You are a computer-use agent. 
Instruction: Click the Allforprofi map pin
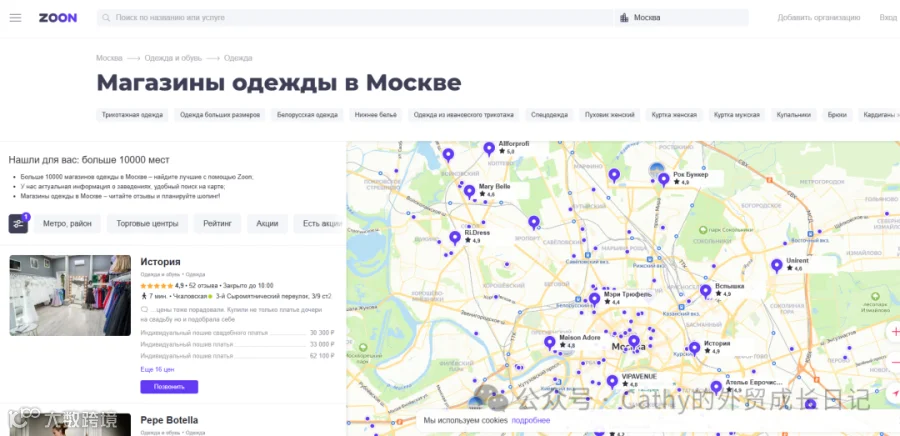pyautogui.click(x=489, y=149)
